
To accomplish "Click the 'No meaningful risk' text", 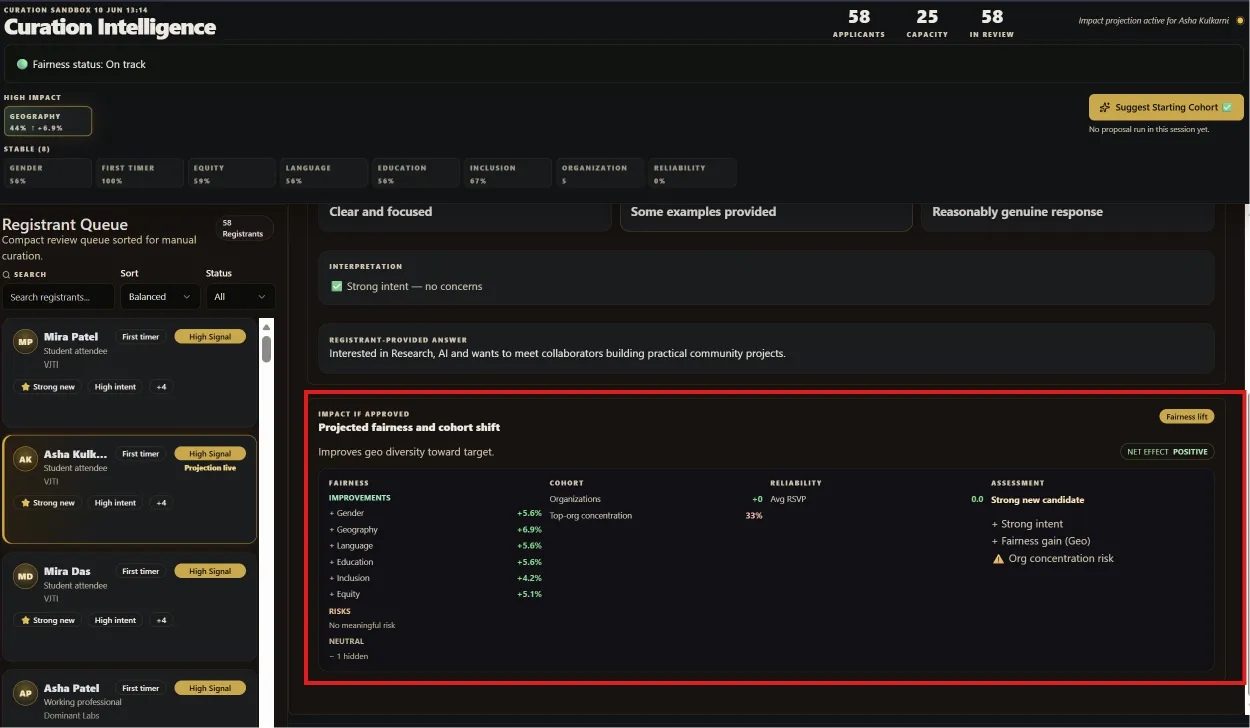I will coord(362,625).
